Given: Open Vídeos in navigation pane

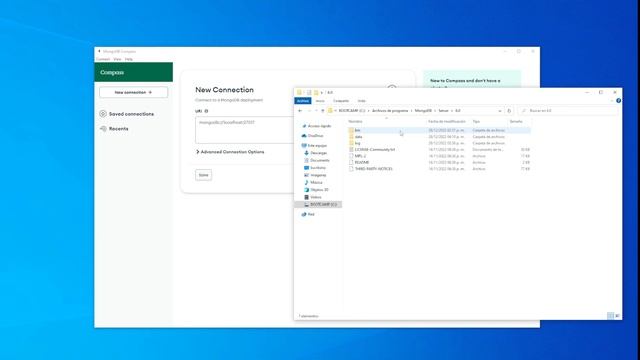Looking at the screenshot, I should pyautogui.click(x=313, y=197).
